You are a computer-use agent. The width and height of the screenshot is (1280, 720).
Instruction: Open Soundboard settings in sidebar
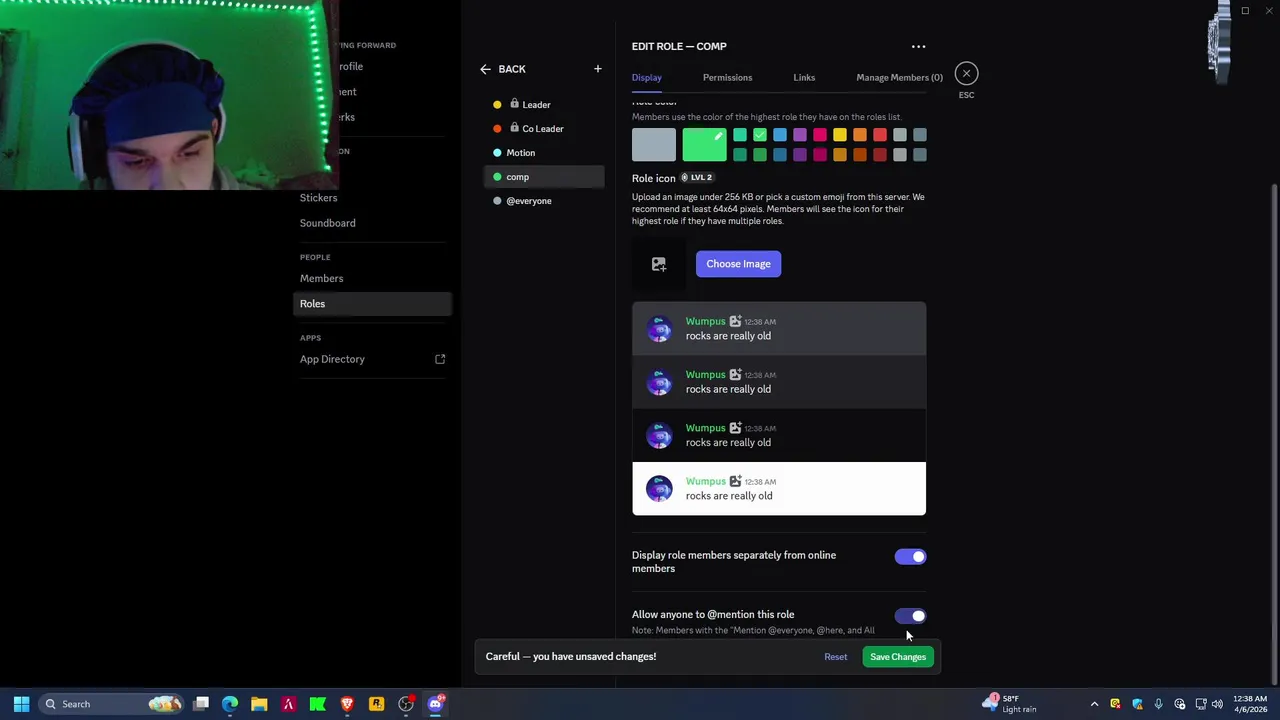372,223
